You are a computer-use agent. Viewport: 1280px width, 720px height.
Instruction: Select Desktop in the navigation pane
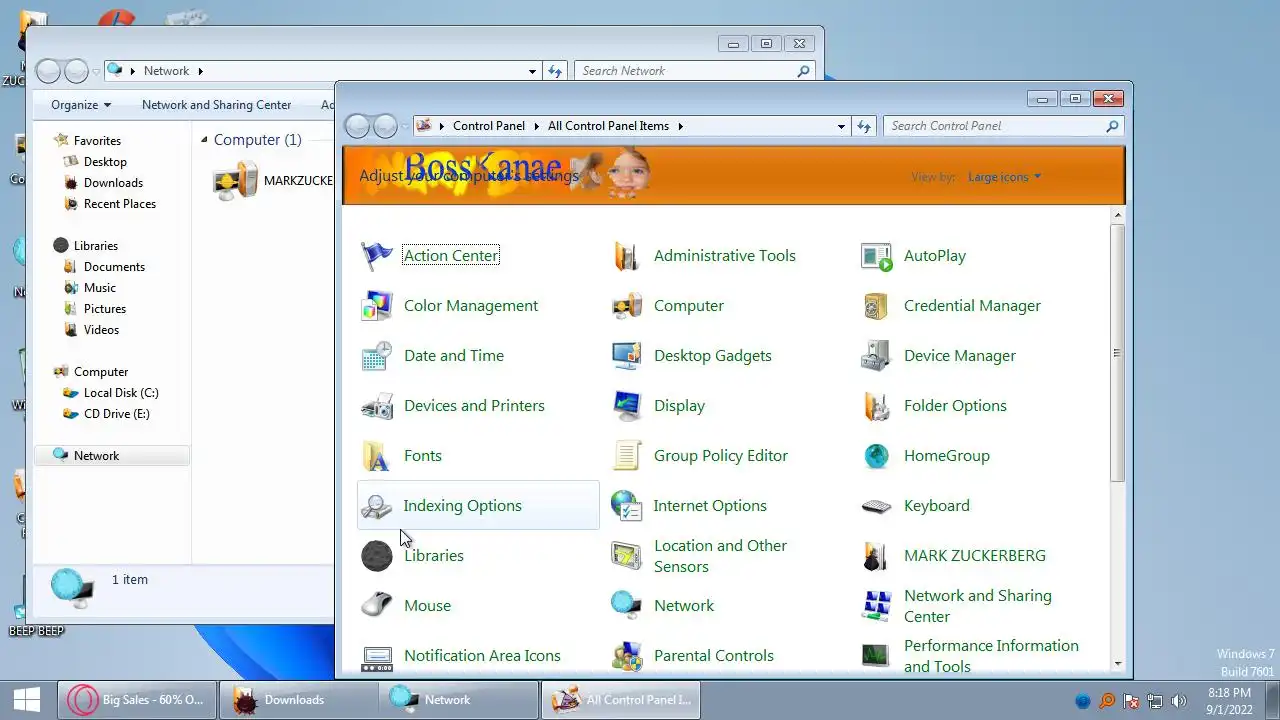click(x=105, y=162)
